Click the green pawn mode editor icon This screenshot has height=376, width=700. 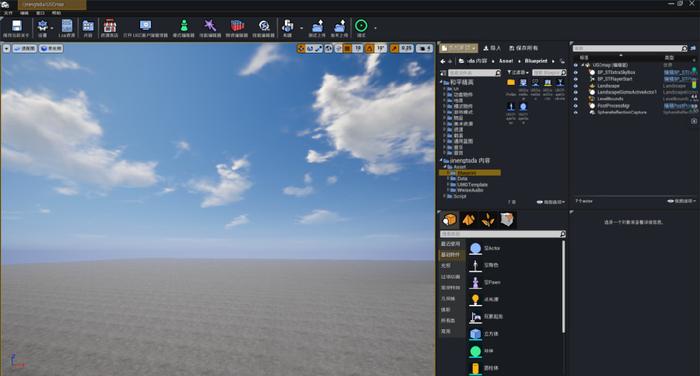[184, 26]
